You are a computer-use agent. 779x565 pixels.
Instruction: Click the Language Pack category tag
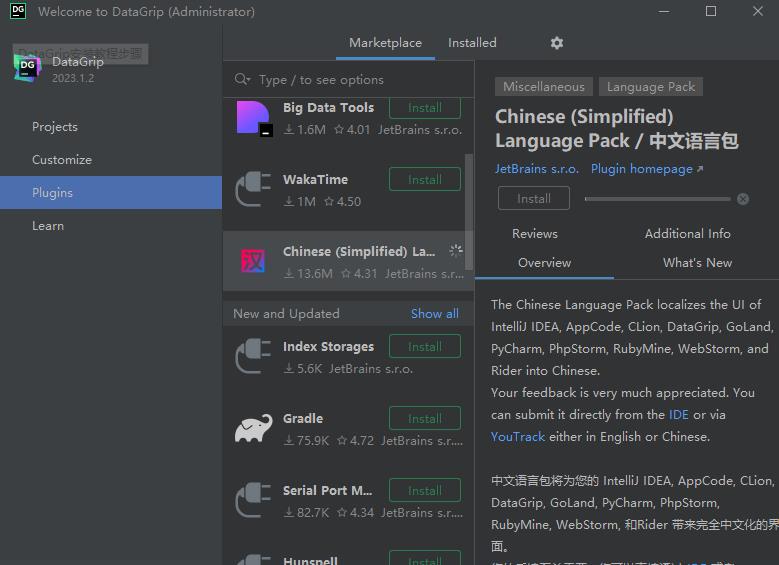[x=651, y=86]
